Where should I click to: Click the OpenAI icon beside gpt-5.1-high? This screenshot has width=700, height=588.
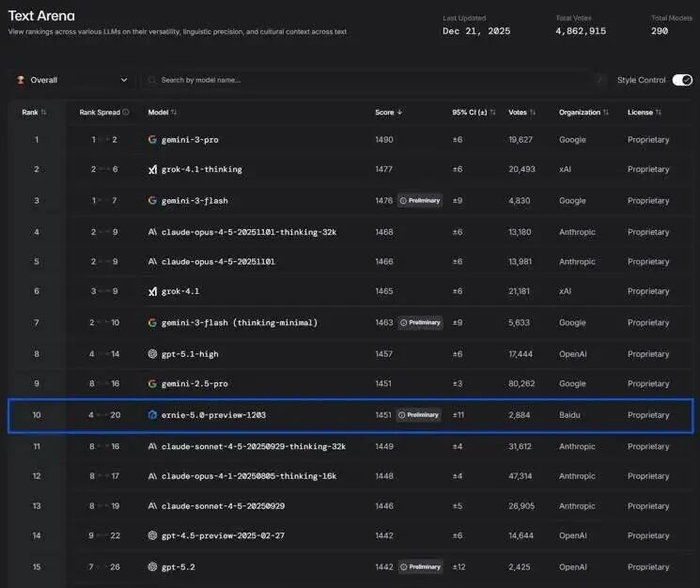point(152,354)
